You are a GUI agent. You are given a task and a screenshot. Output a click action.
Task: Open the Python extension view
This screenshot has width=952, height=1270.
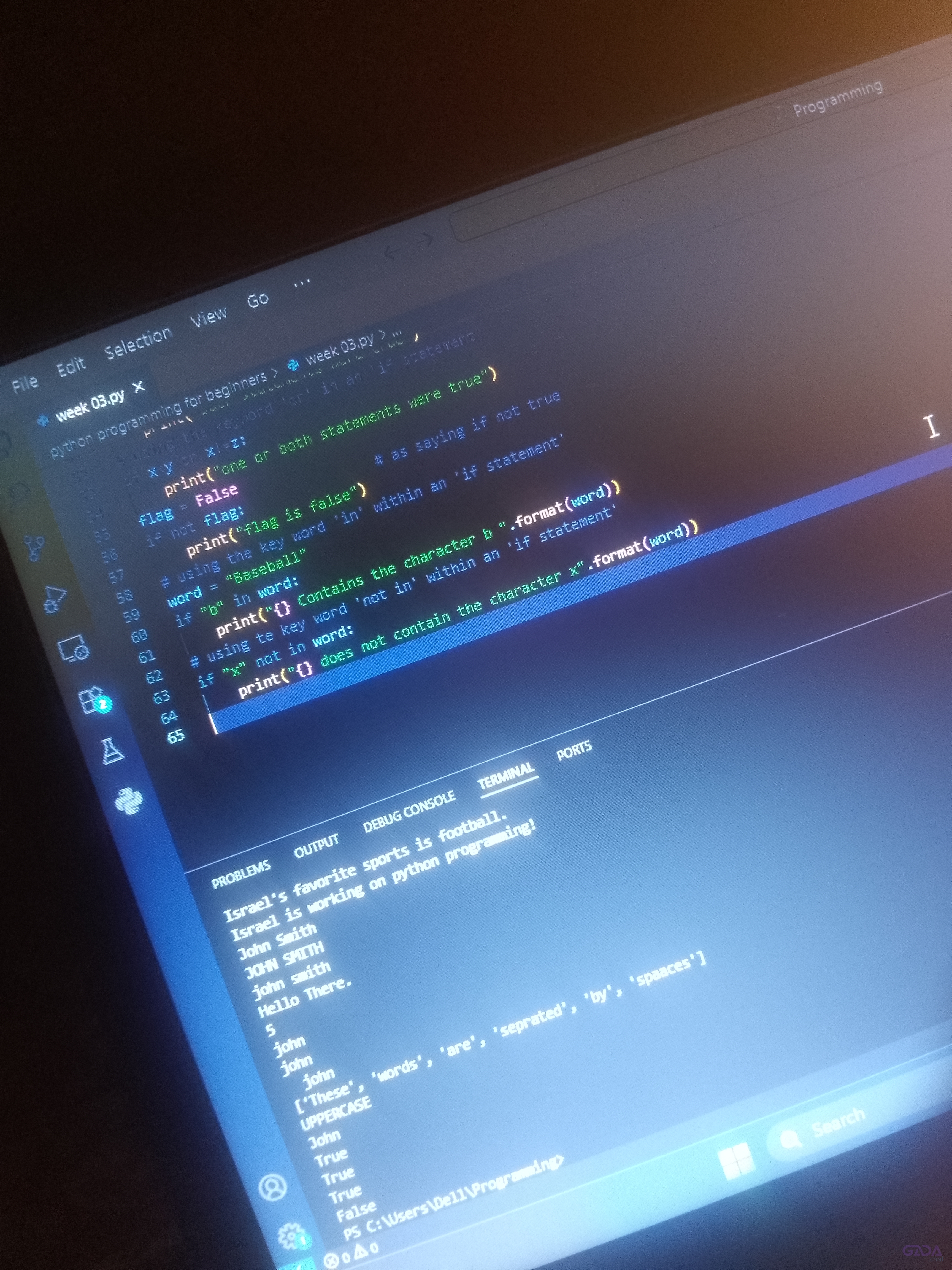coord(129,801)
